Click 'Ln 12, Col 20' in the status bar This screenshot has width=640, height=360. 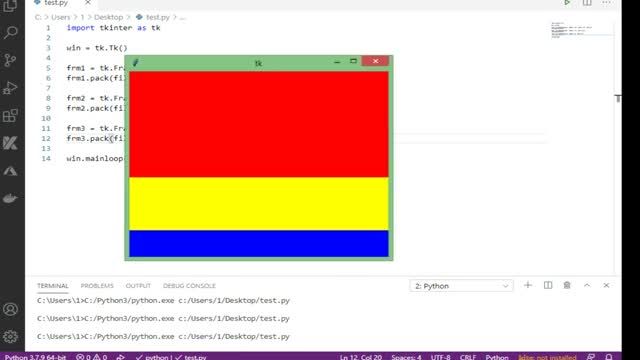(x=361, y=357)
